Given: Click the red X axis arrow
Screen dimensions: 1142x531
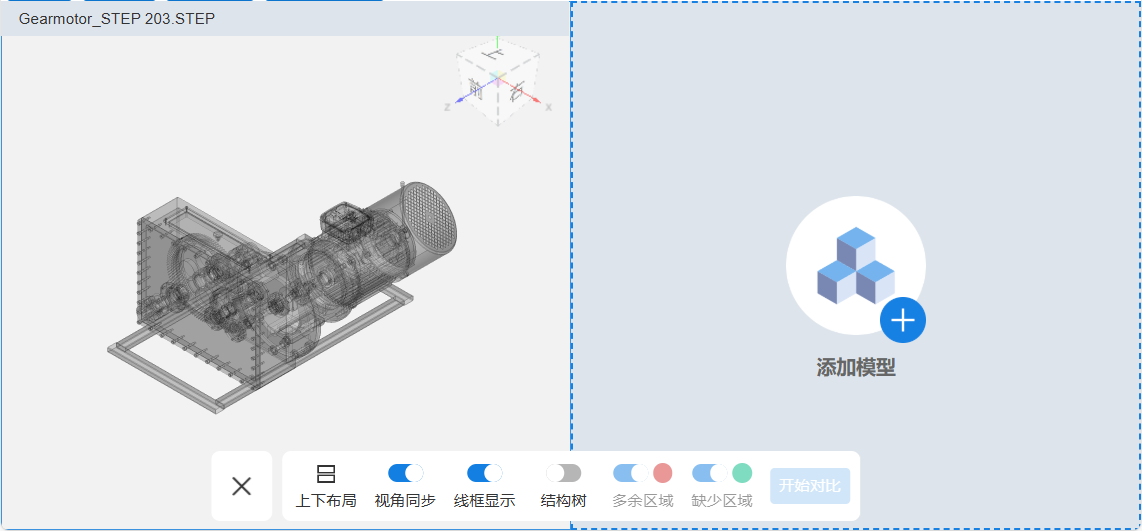Looking at the screenshot, I should click(538, 102).
